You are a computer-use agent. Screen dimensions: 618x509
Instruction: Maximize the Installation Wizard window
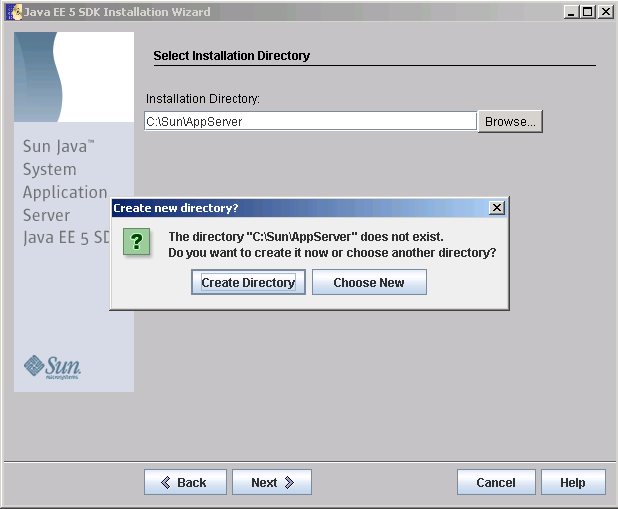(x=587, y=12)
